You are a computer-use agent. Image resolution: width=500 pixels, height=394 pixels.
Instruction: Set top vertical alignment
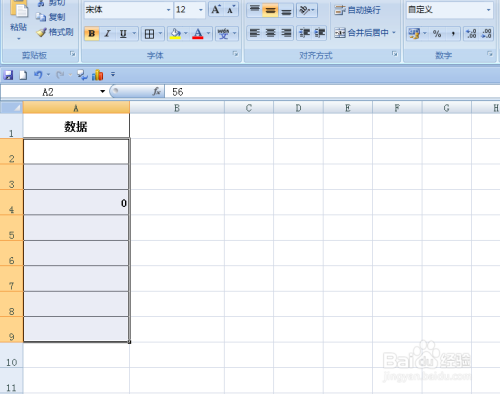(255, 10)
